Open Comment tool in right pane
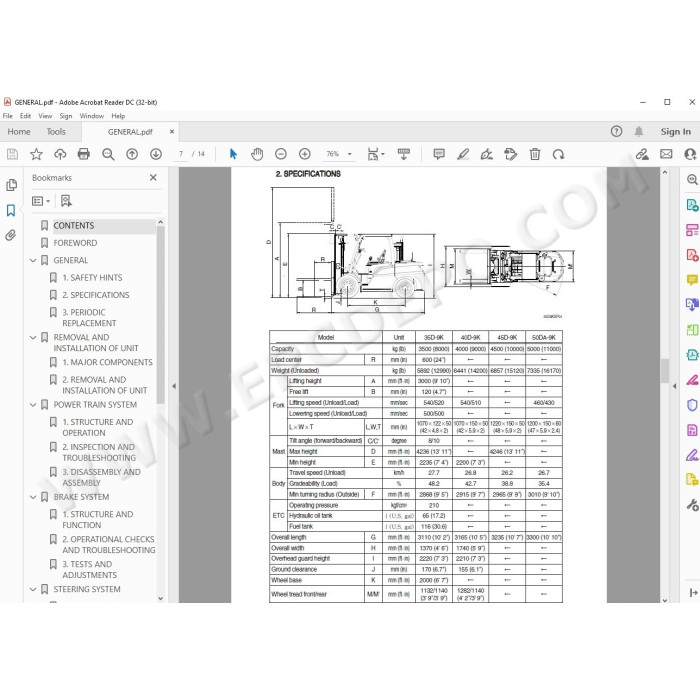This screenshot has height=700, width=700. pos(692,280)
